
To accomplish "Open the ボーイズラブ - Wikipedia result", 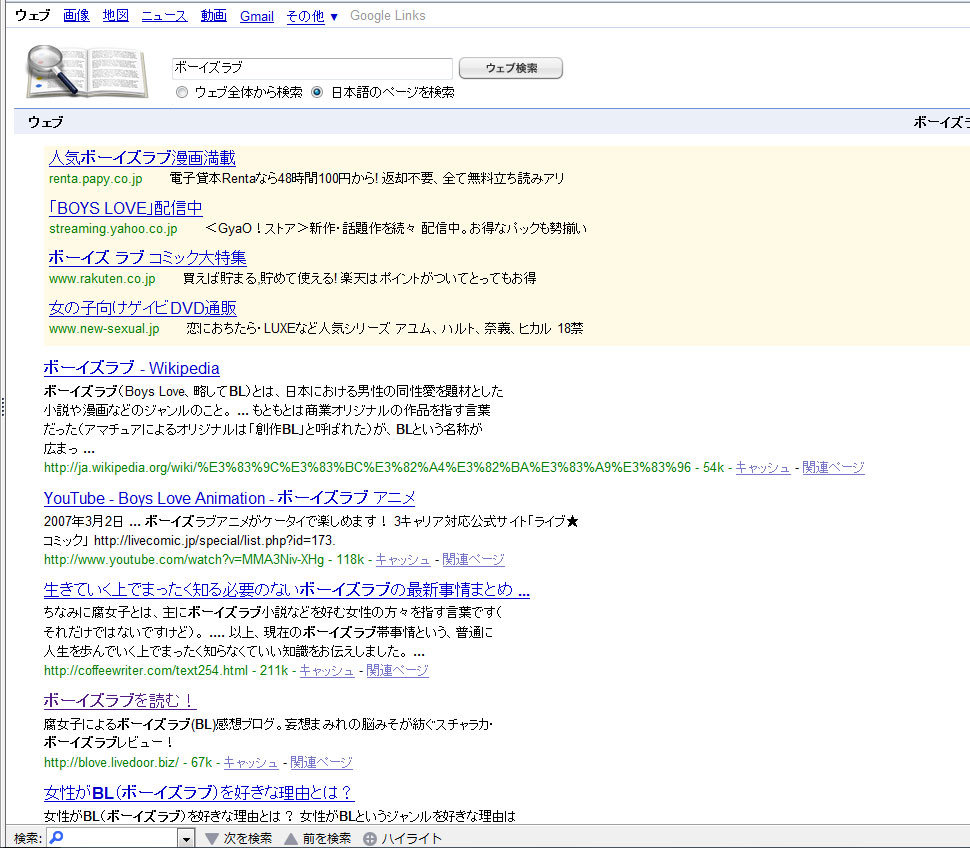I will [x=132, y=368].
